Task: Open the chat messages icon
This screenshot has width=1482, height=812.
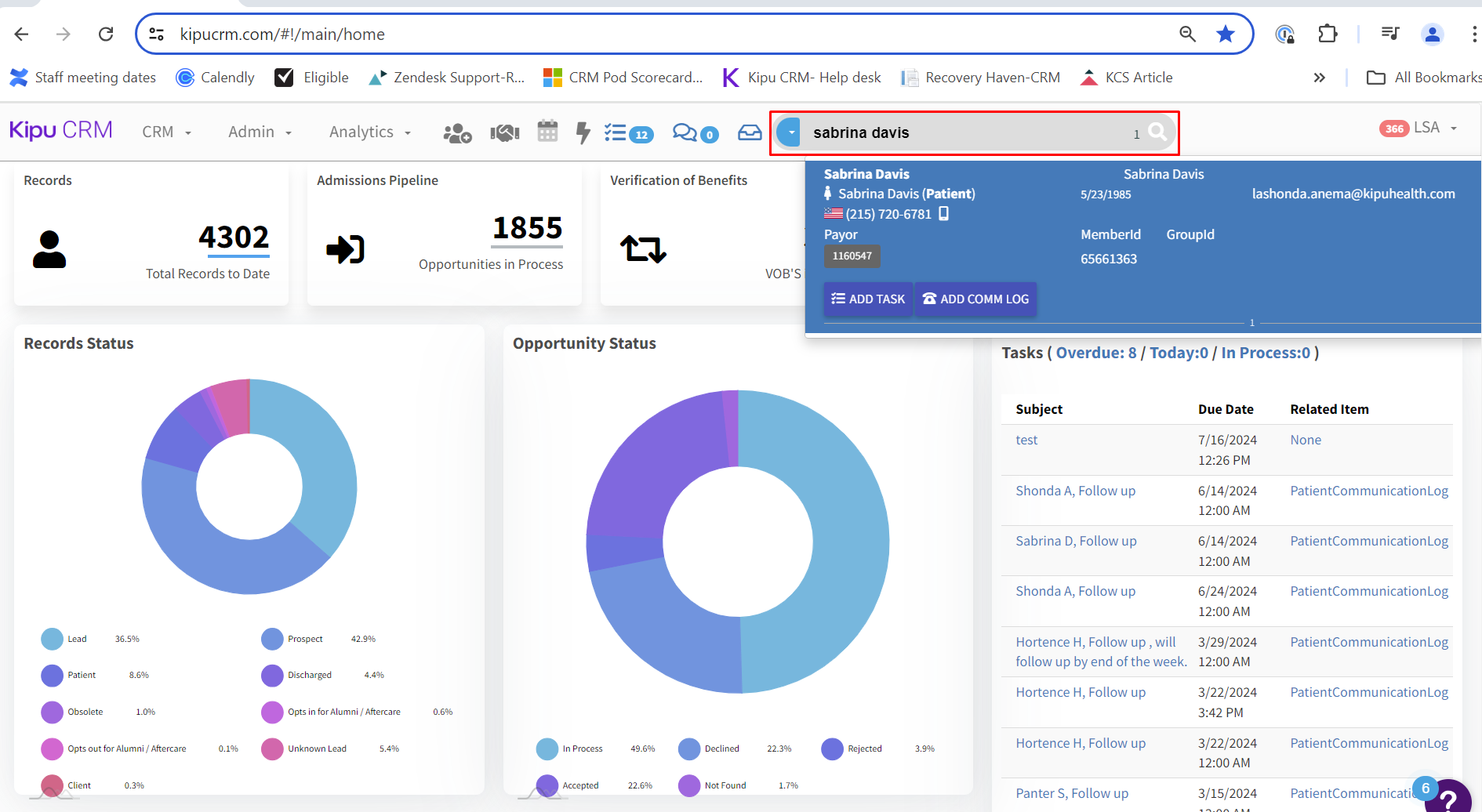Action: pyautogui.click(x=694, y=133)
